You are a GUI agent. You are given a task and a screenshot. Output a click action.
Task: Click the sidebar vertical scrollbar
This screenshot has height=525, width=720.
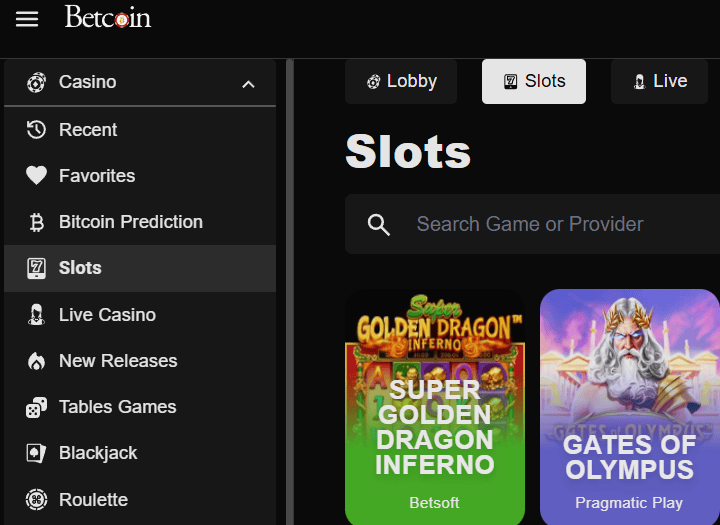click(290, 292)
